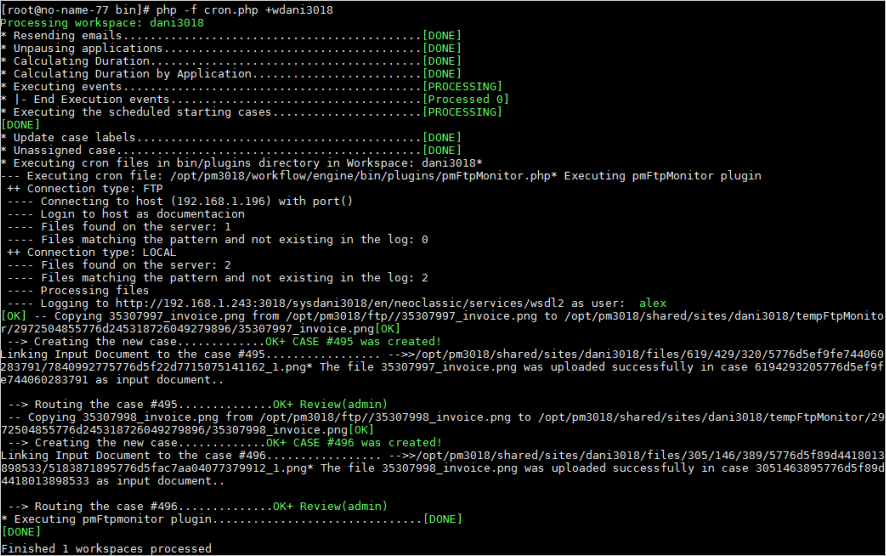This screenshot has height=556, width=886.
Task: Click the DONE status beside Unassigned case
Action: pos(441,151)
